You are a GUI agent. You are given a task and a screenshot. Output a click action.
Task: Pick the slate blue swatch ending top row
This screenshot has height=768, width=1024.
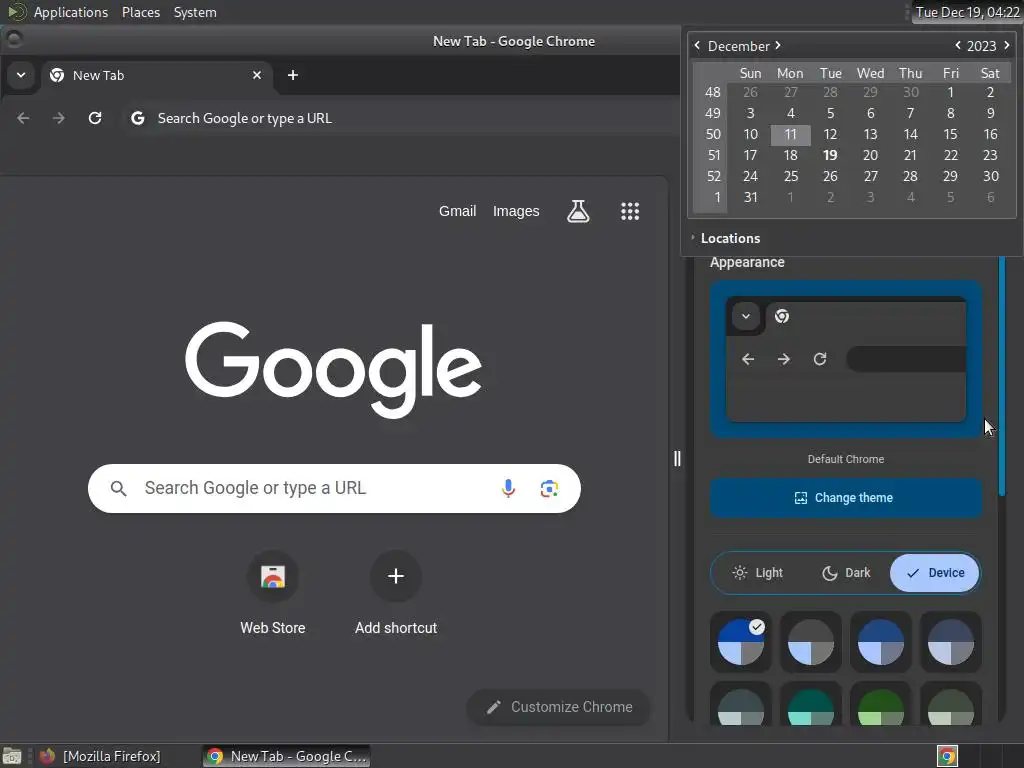(x=951, y=642)
